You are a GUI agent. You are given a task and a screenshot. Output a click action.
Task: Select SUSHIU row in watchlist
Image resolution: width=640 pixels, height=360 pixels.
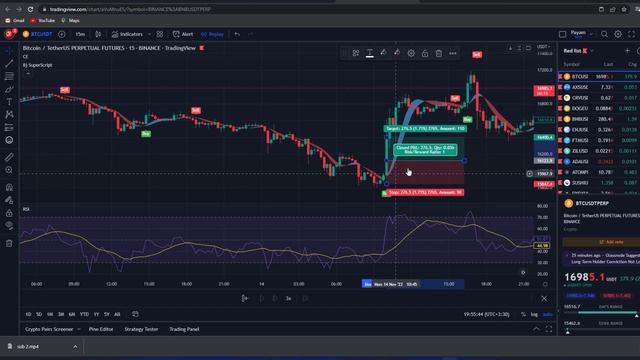(599, 183)
